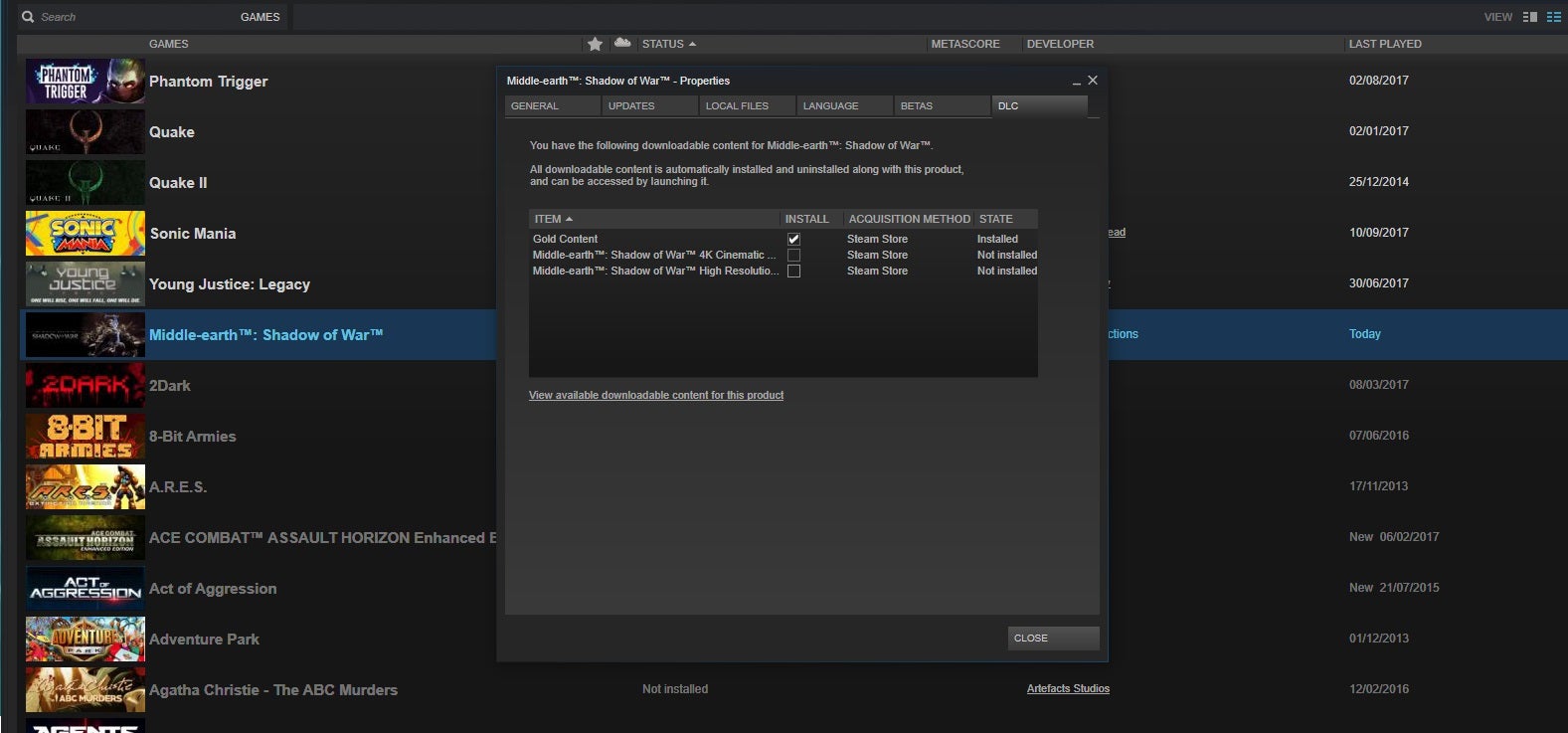Screen dimensions: 1568x733
Task: Select Young Justice: Legacy thumbnail
Action: click(86, 284)
